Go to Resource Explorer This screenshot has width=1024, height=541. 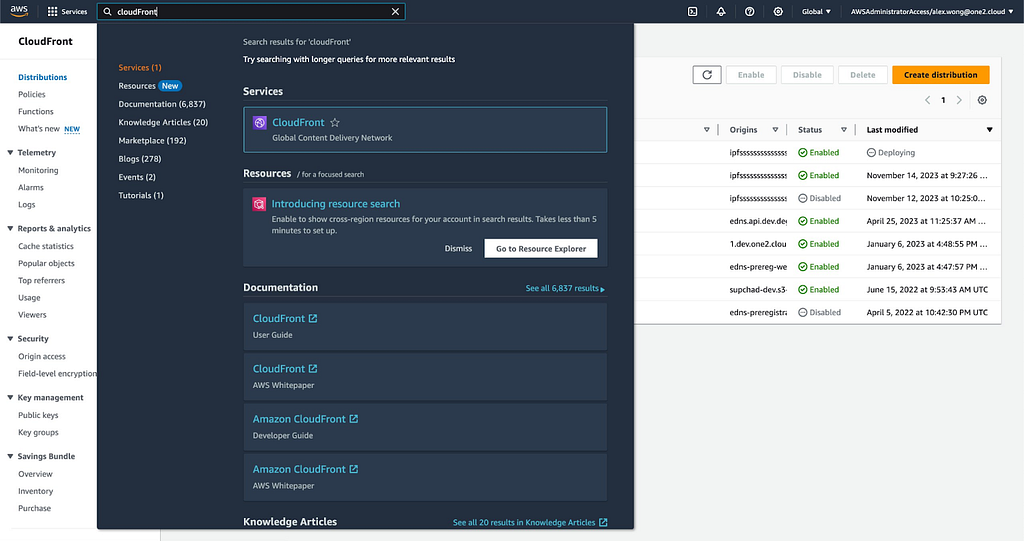pyautogui.click(x=541, y=248)
